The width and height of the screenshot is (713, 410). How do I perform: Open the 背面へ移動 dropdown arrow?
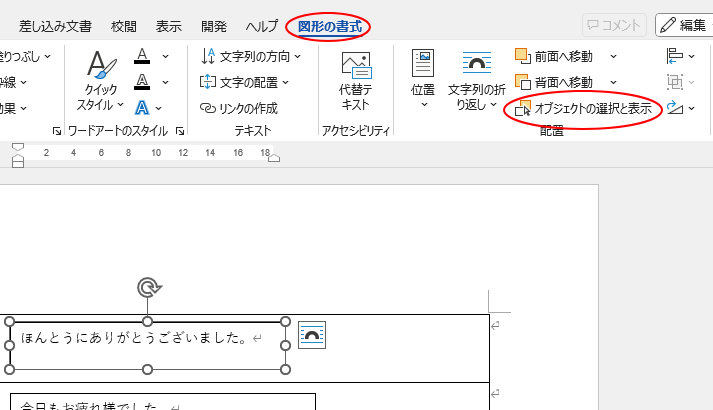tap(613, 83)
